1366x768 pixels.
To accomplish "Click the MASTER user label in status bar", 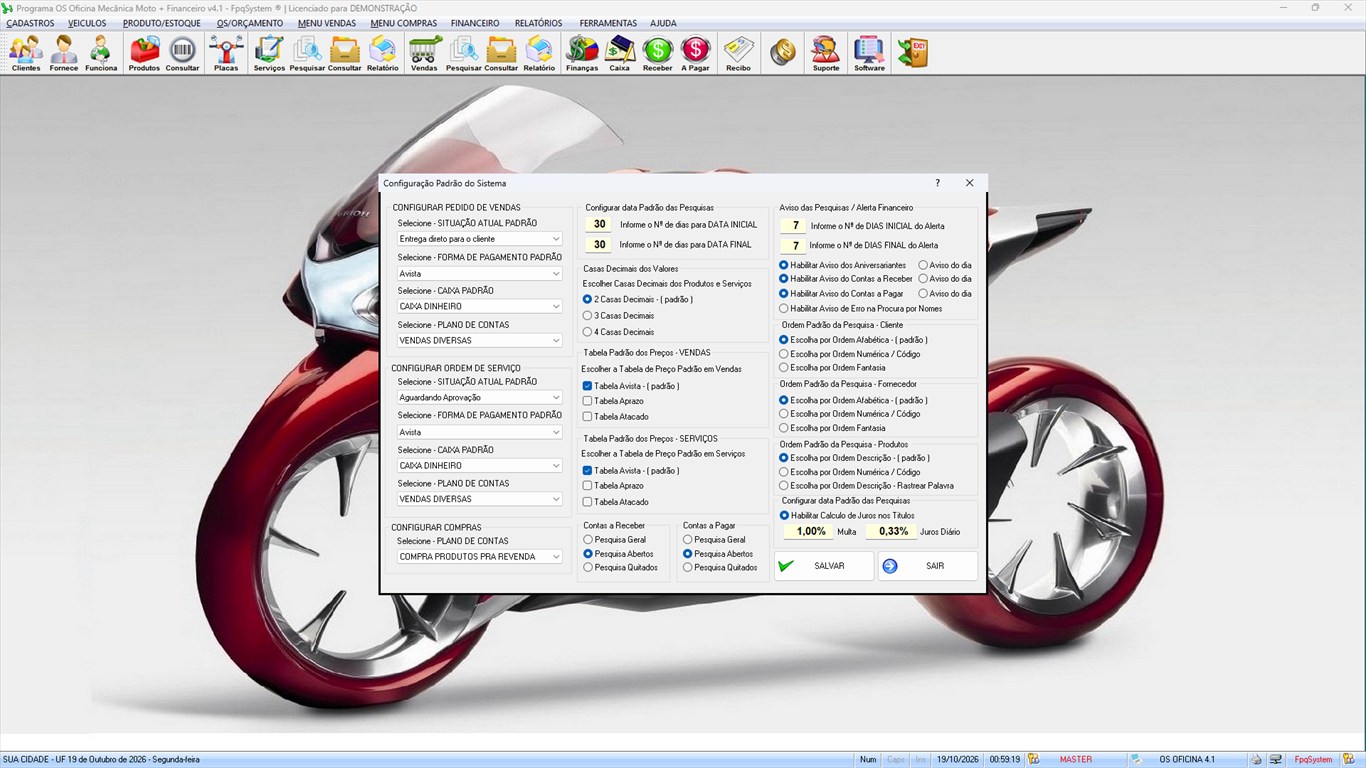I will tap(1076, 760).
